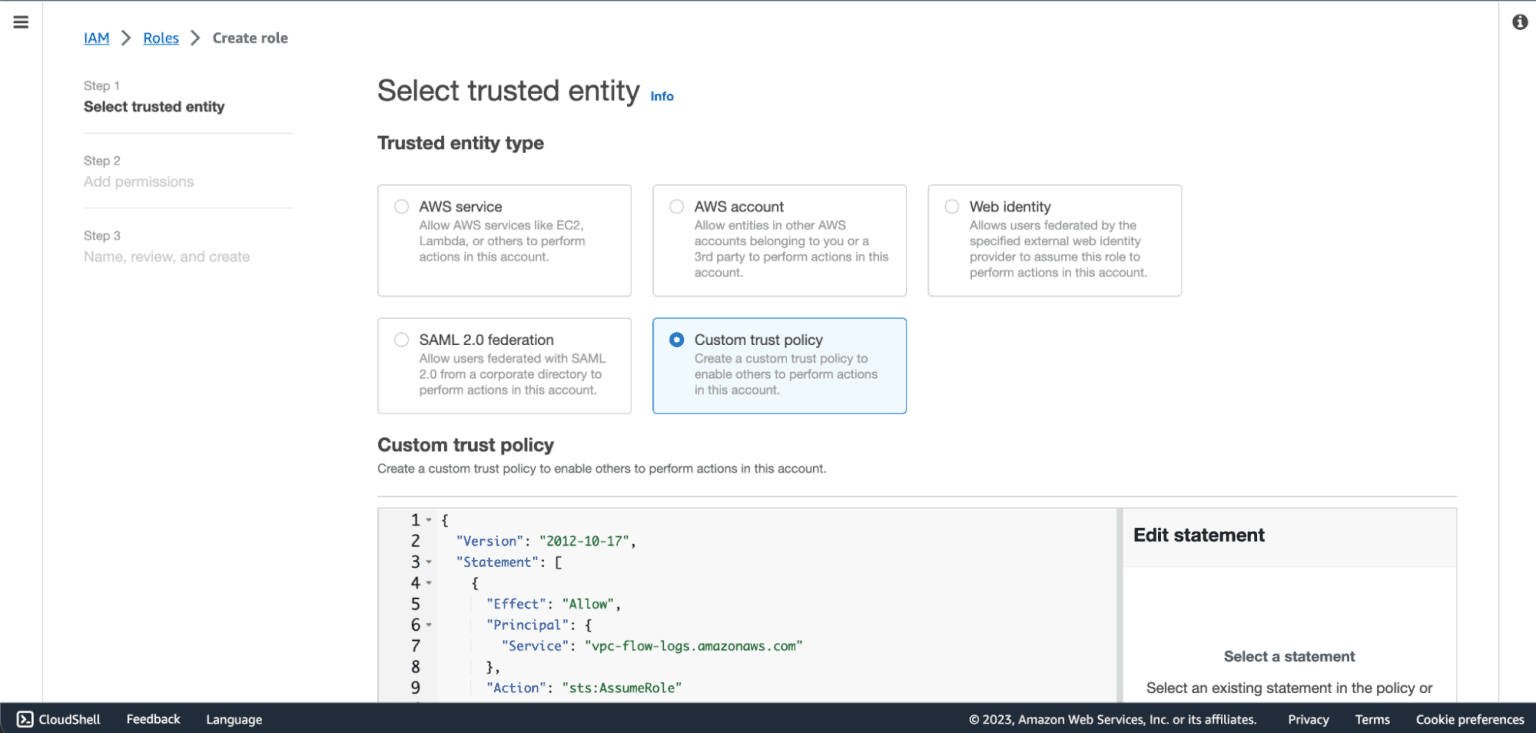
Task: Open the Privacy footer link
Action: 1308,719
